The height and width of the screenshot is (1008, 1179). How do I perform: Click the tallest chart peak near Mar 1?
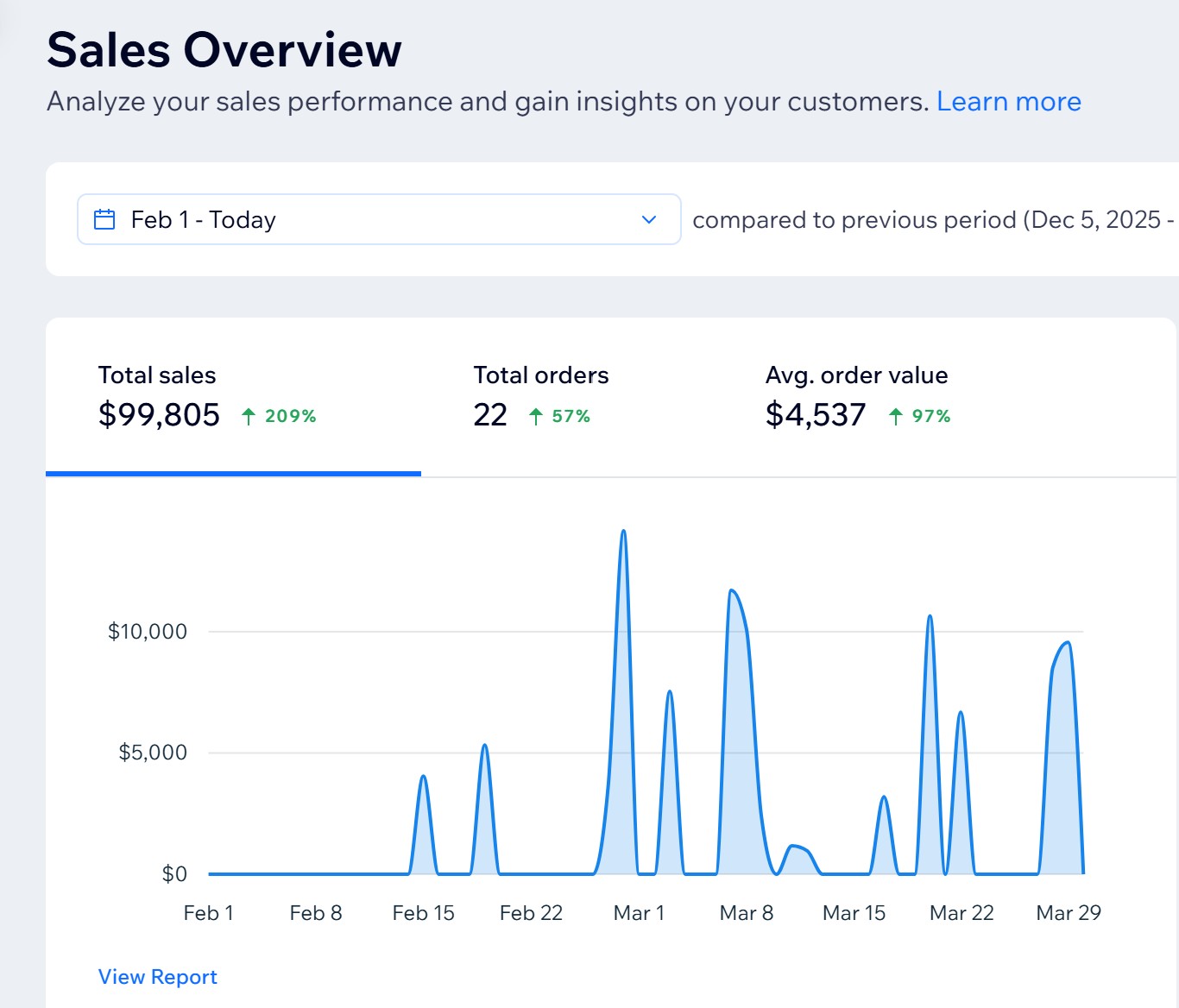coord(623,532)
